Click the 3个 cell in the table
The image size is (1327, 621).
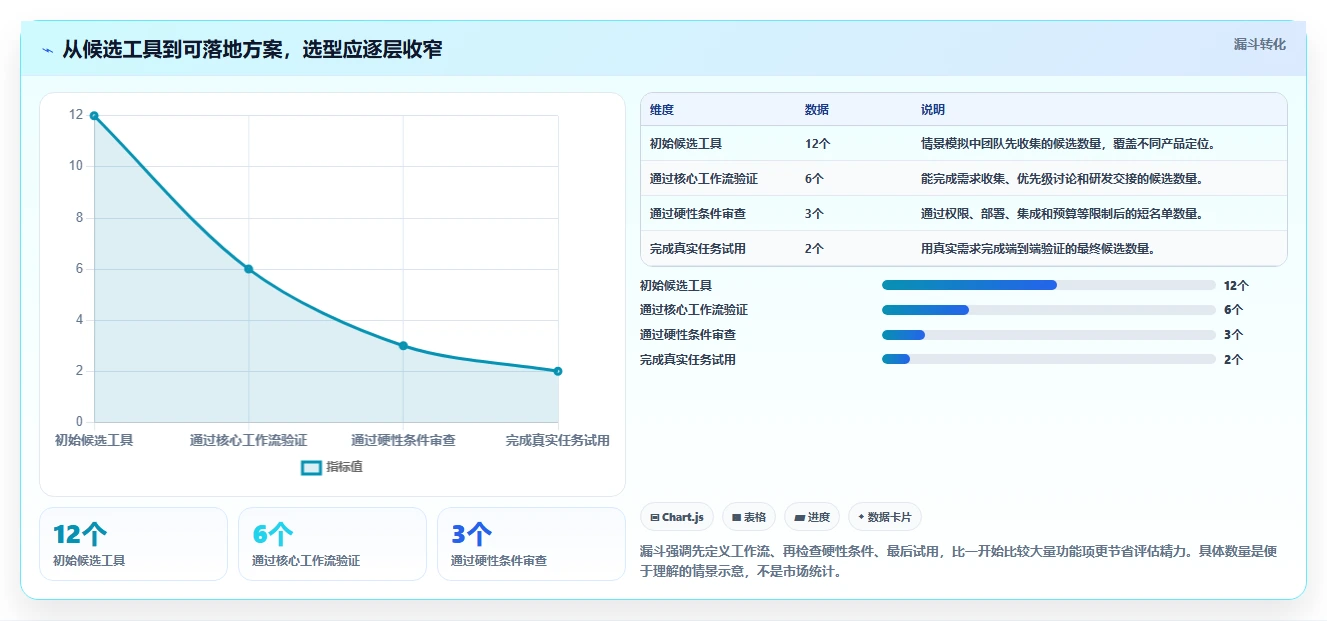[815, 214]
